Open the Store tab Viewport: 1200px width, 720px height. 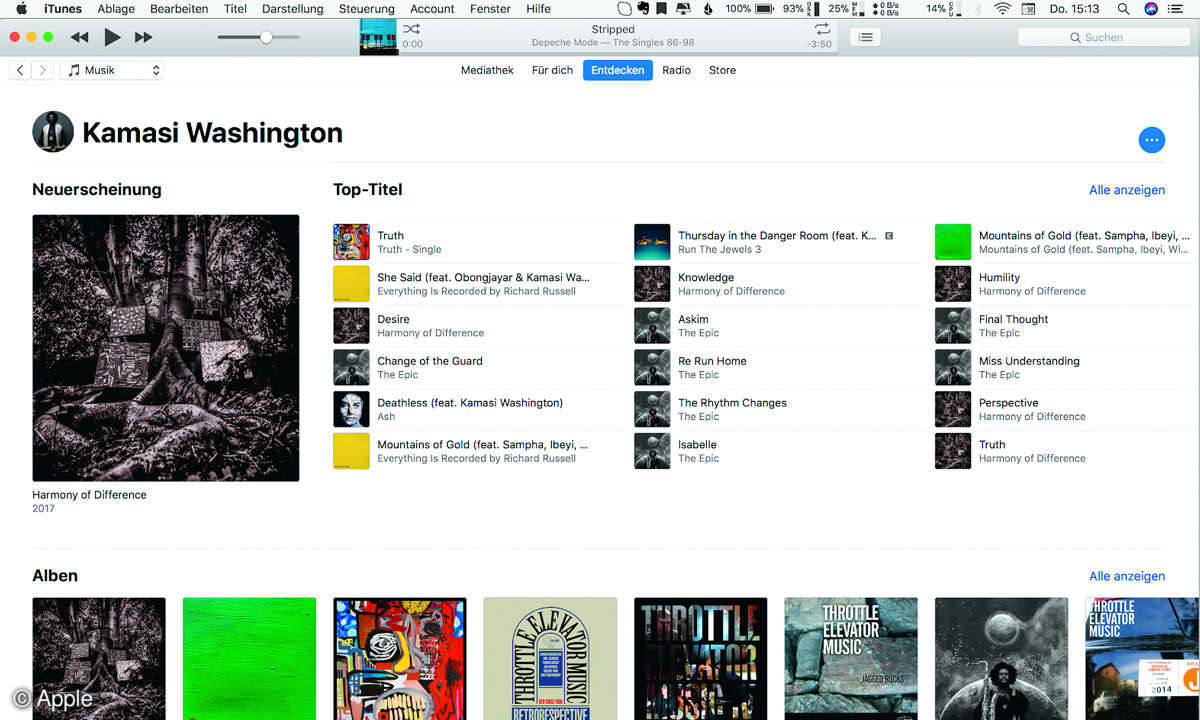coord(722,70)
